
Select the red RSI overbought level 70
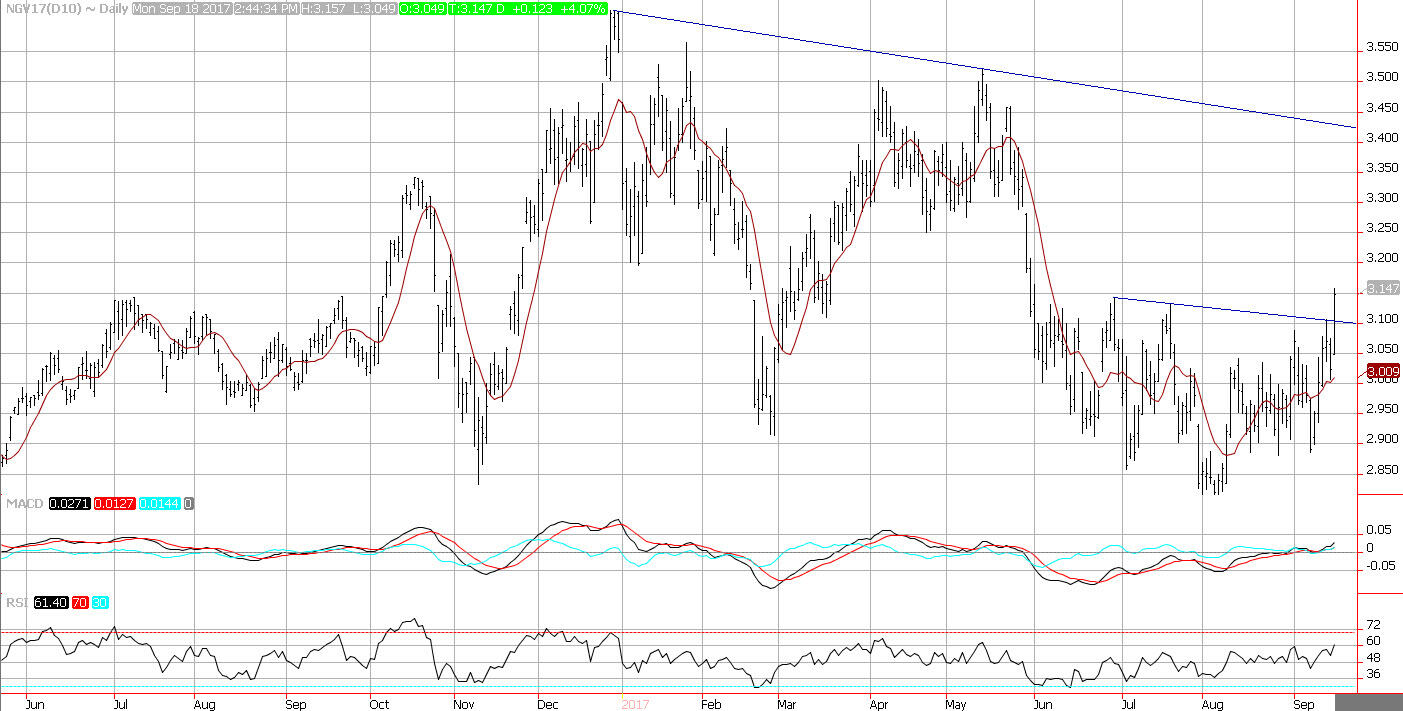coord(79,603)
